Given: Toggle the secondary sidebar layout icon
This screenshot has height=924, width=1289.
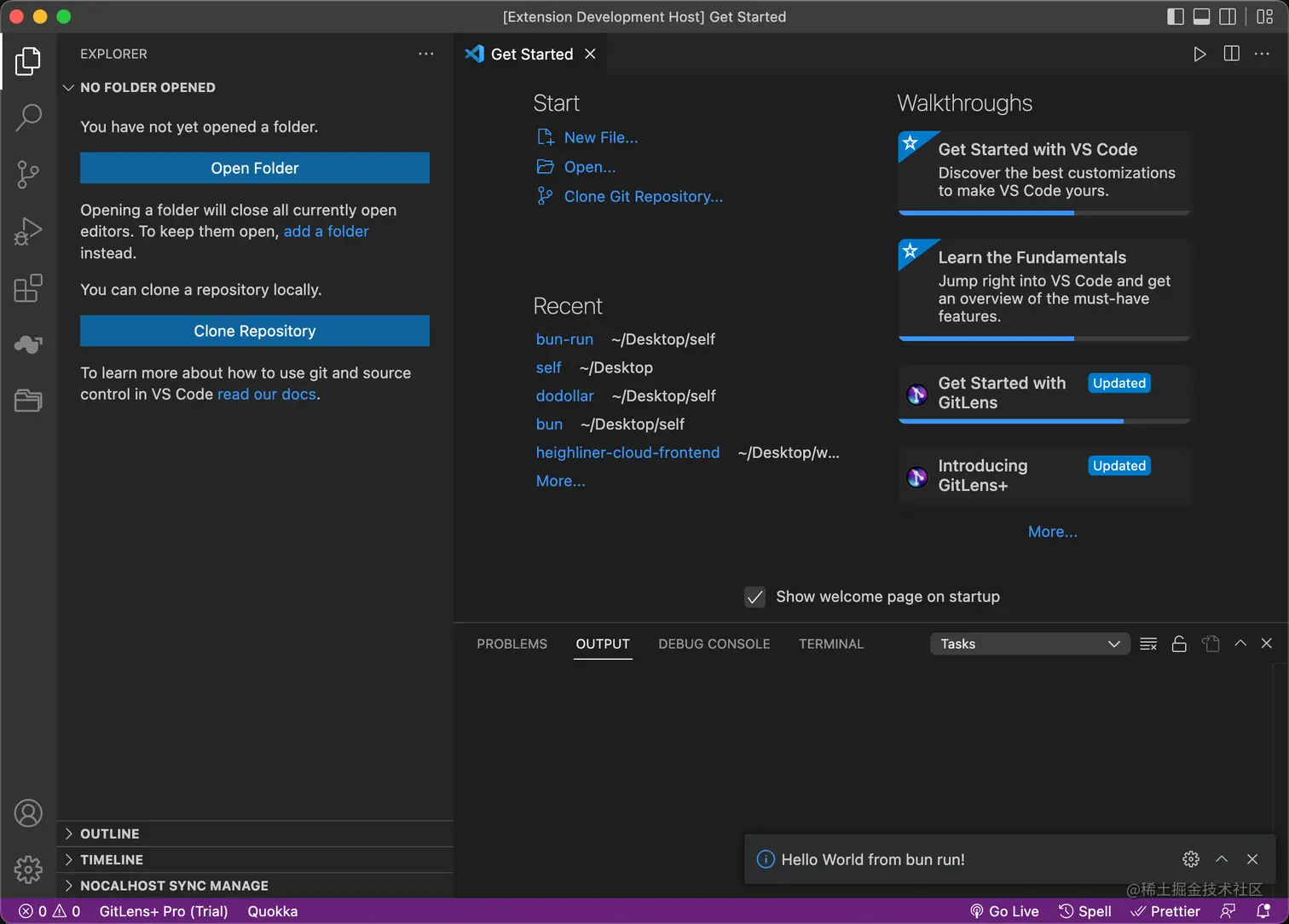Looking at the screenshot, I should 1228,16.
